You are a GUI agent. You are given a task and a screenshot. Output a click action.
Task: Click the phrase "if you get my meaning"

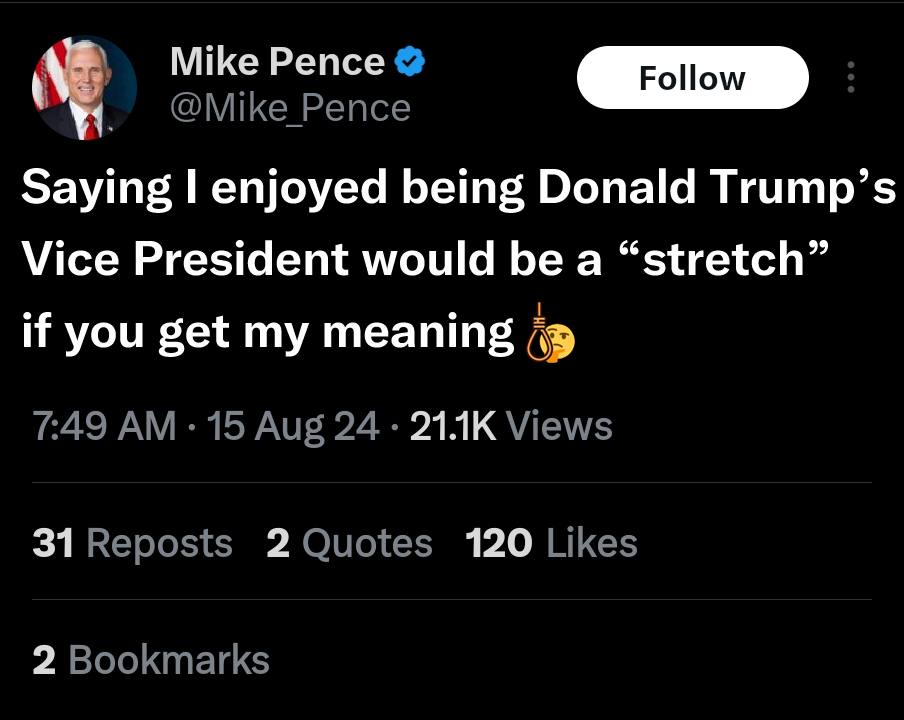tap(267, 331)
